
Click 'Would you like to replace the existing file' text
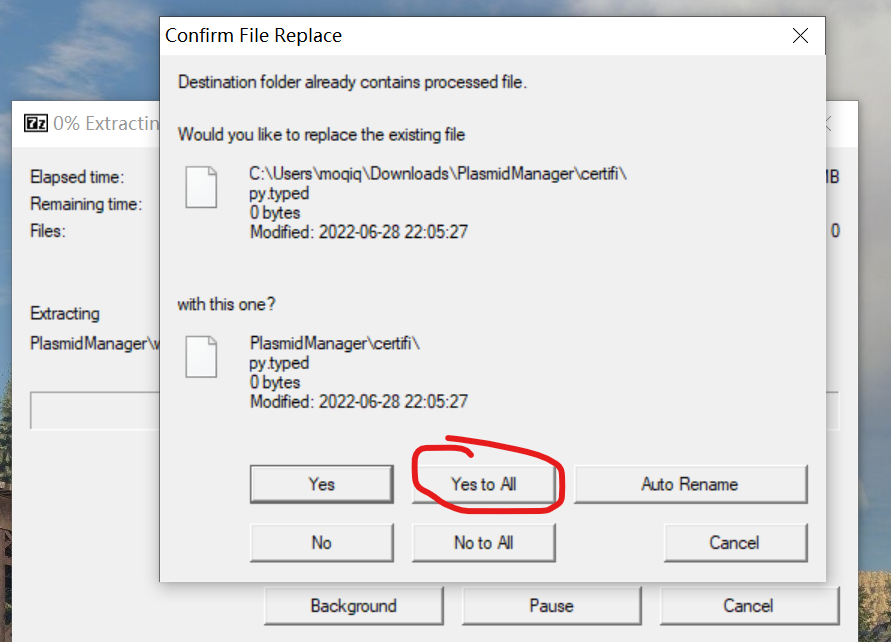tap(322, 135)
